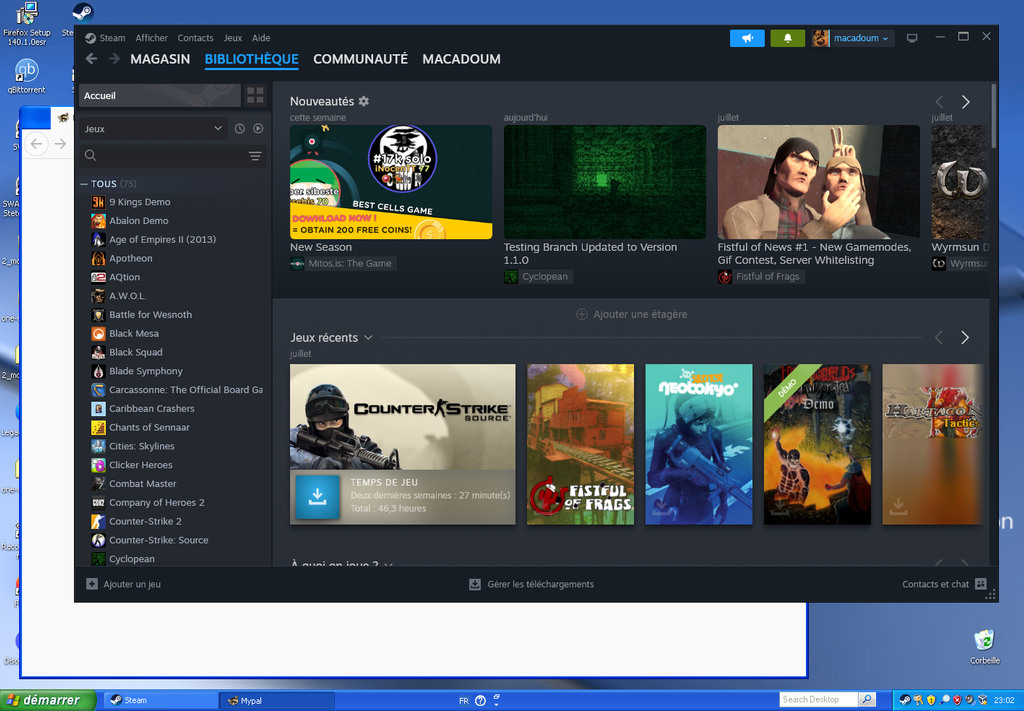Click the Steam library vertical scrollbar
Screen dimensions: 1024x711
pyautogui.click(x=993, y=116)
